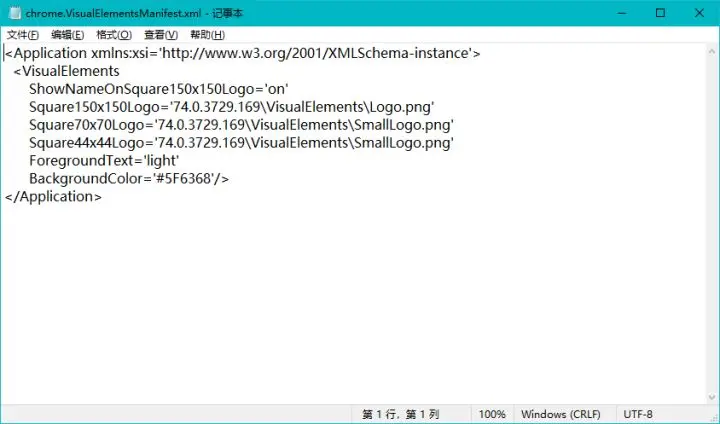The image size is (720, 424).
Task: Click the 100% zoom status entry
Action: click(x=492, y=414)
